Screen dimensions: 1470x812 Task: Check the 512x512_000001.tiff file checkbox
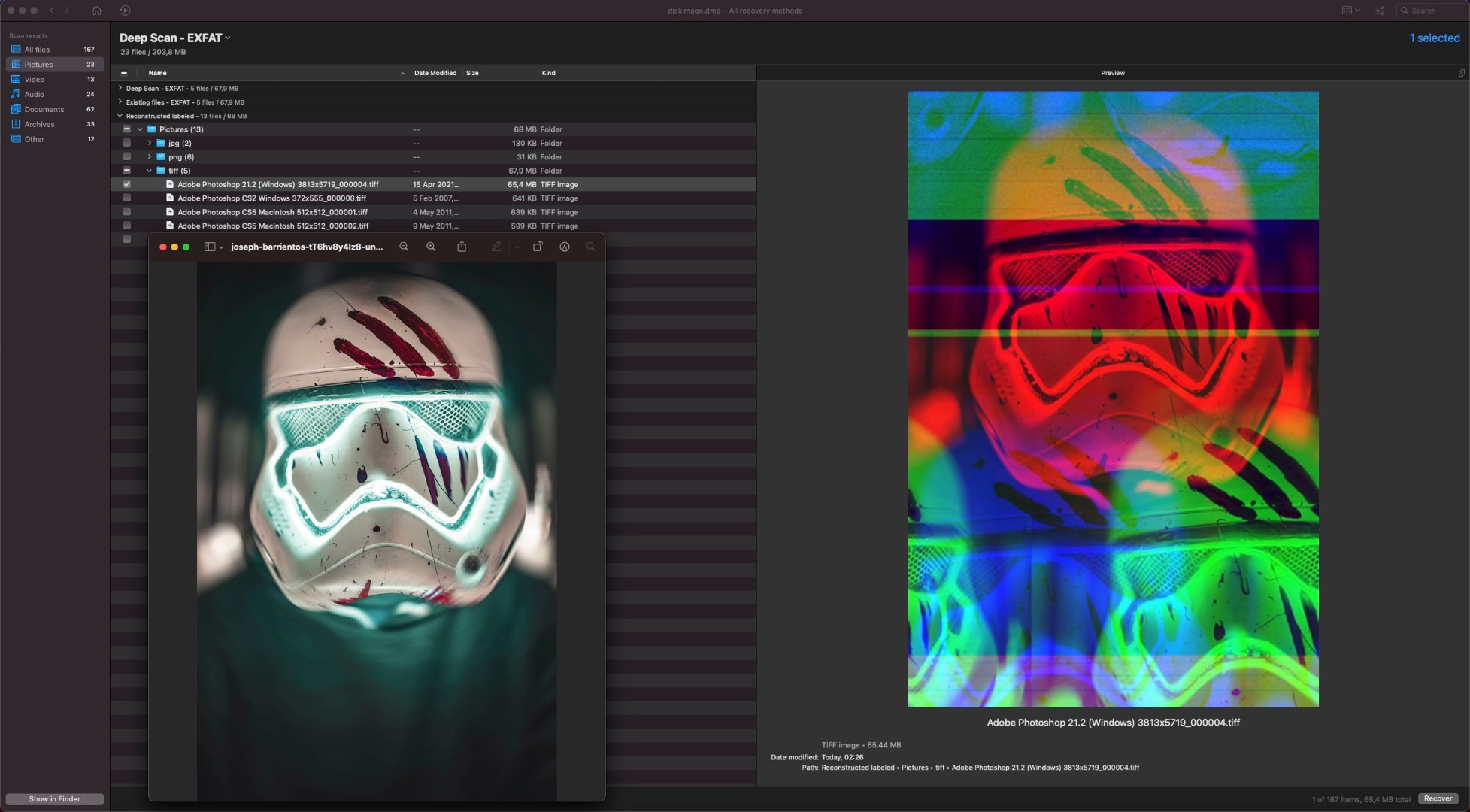pos(126,212)
